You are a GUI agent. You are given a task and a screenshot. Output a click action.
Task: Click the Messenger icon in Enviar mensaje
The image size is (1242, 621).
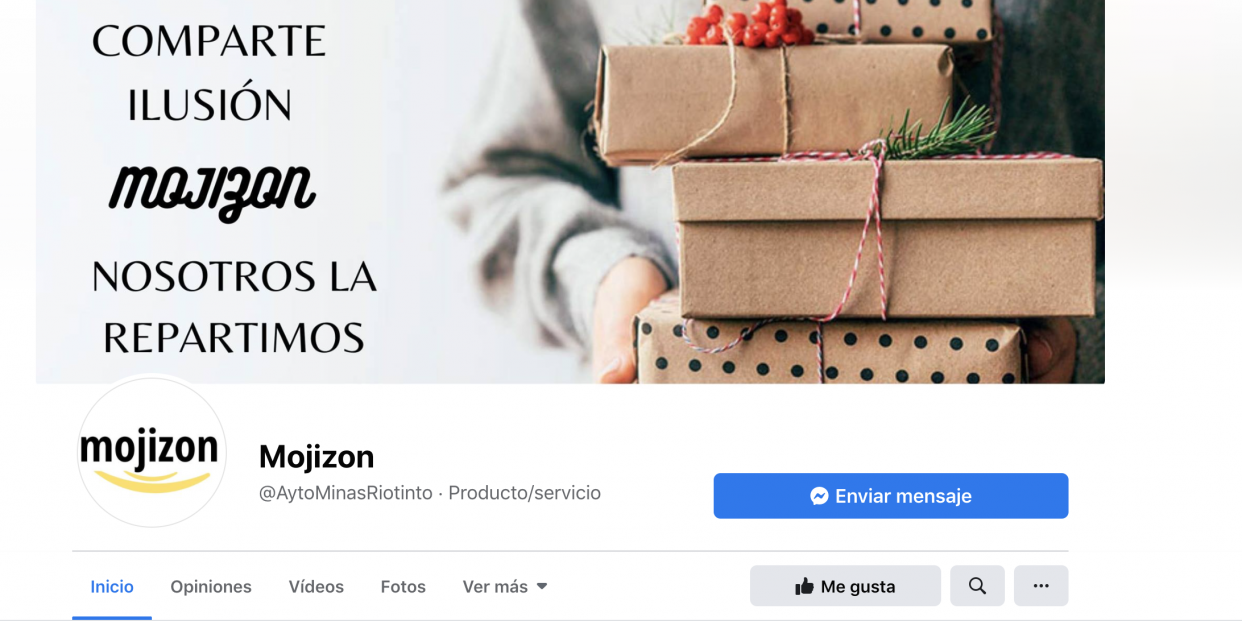click(x=819, y=496)
